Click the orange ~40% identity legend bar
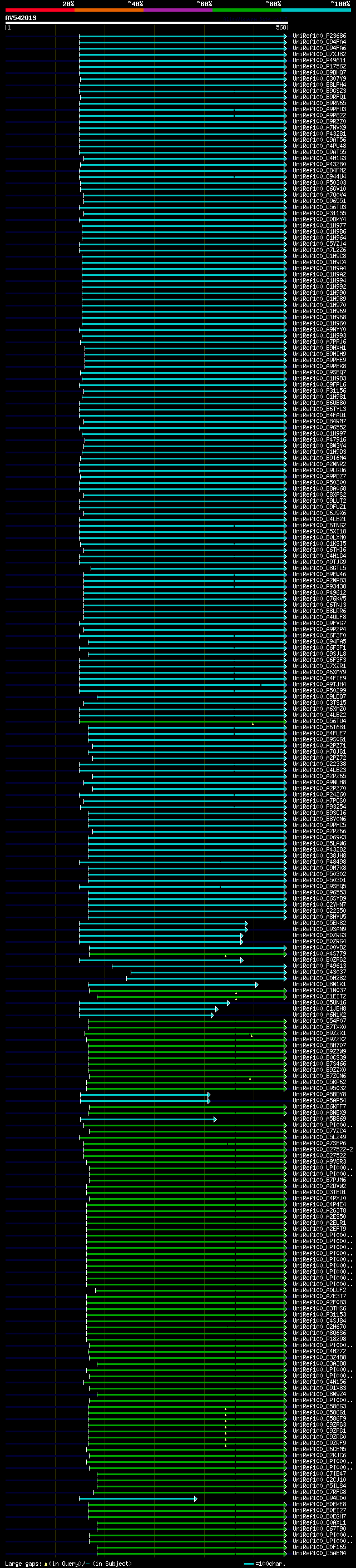The image size is (356, 1568). coord(109,10)
